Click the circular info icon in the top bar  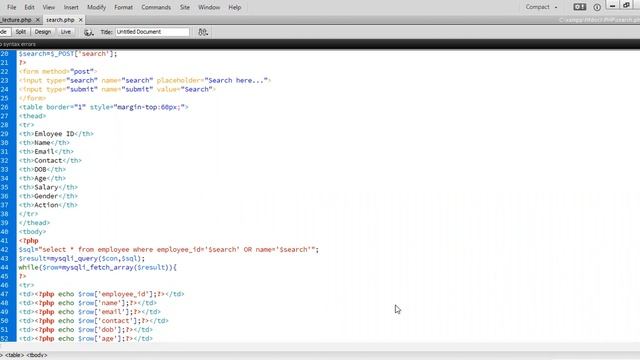point(597,7)
